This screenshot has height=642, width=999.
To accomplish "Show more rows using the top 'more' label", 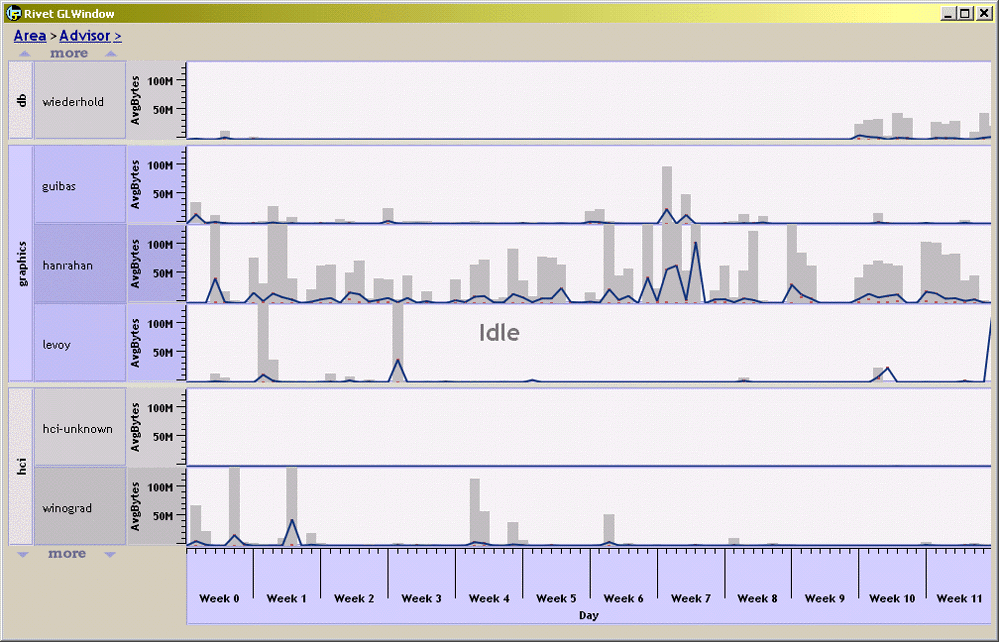I will (x=68, y=54).
